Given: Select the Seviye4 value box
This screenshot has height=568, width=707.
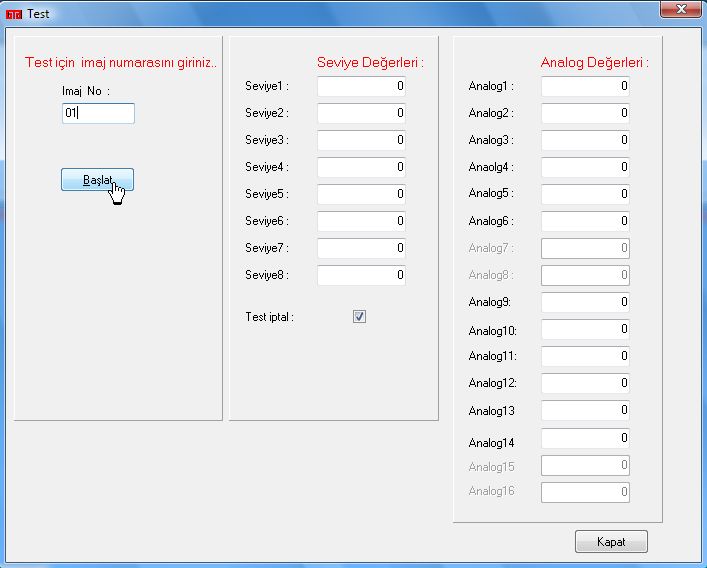Looking at the screenshot, I should 361,168.
